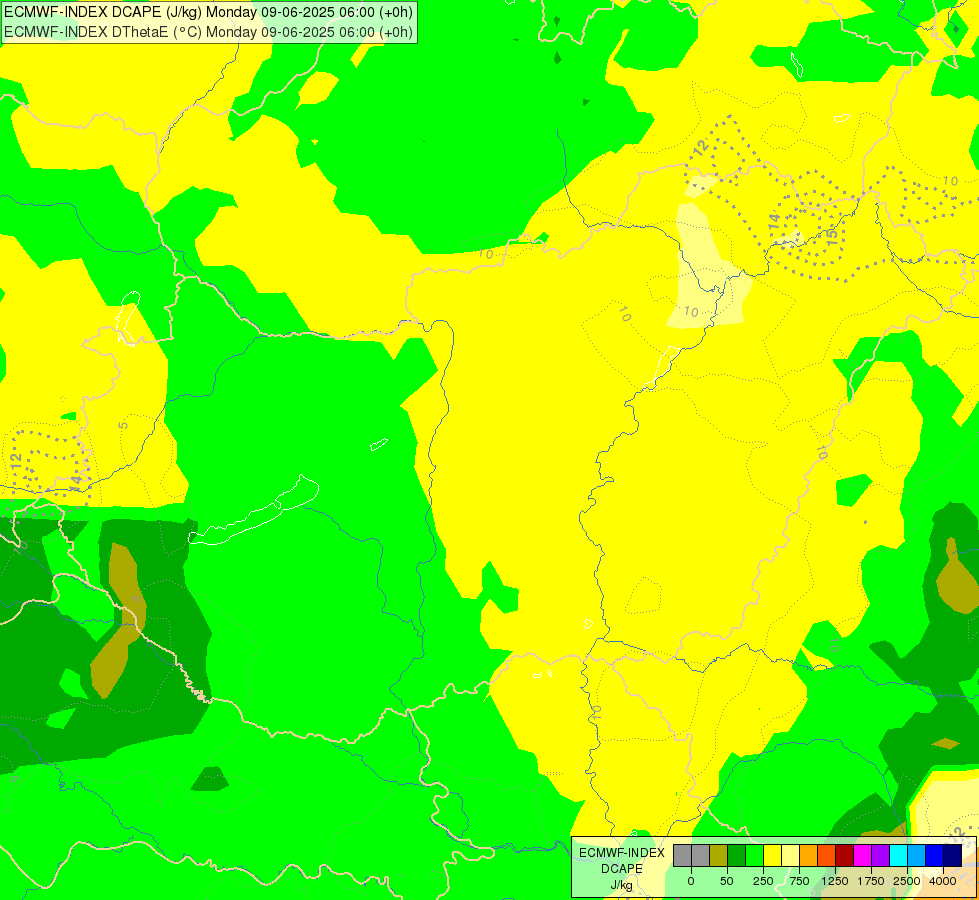979x900 pixels.
Task: Click the '15' contour label on the map
Action: click(x=831, y=237)
